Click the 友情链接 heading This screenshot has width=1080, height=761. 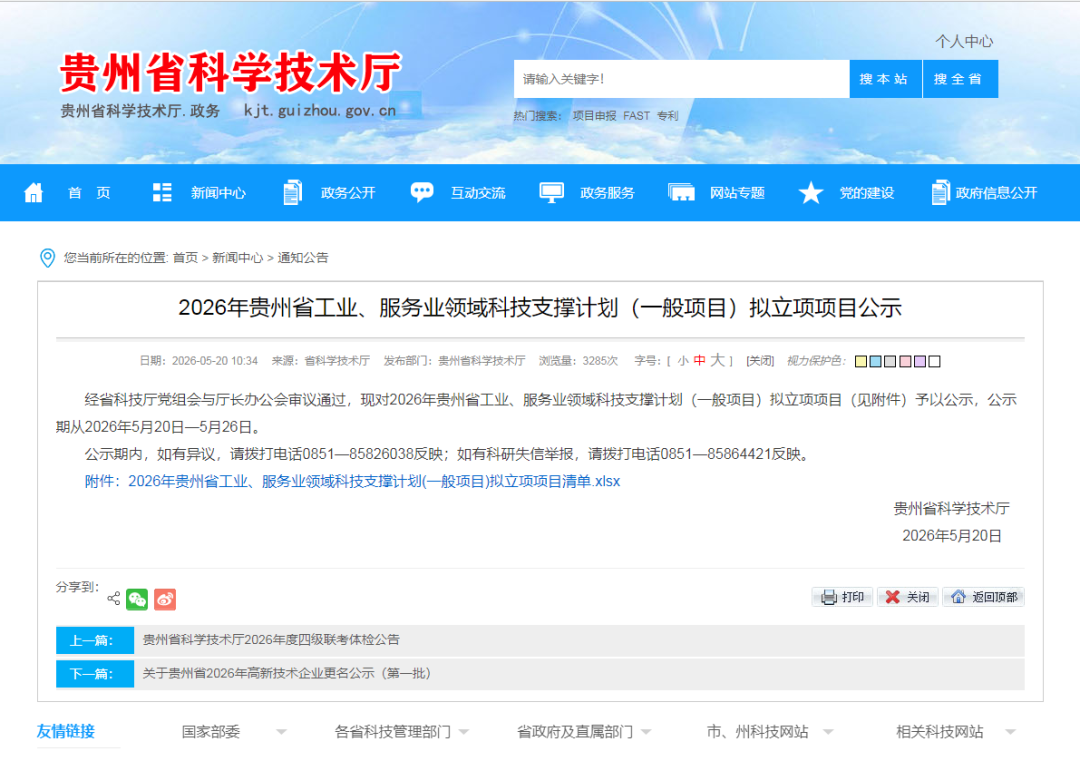pyautogui.click(x=65, y=731)
